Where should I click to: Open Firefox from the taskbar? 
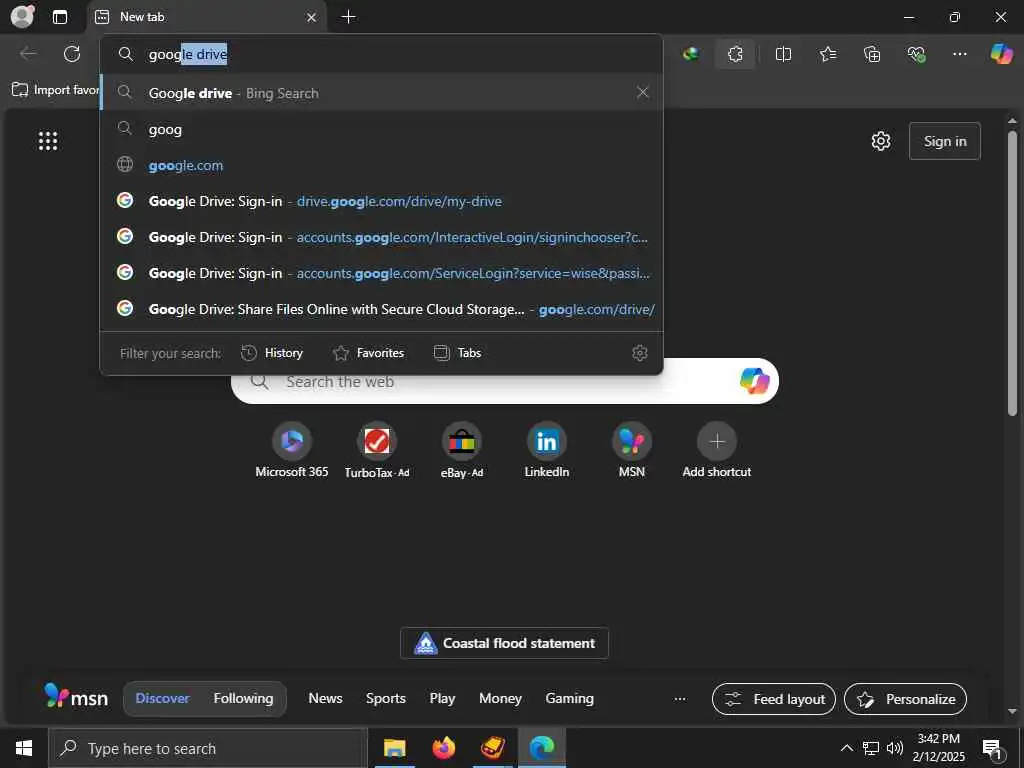[443, 748]
